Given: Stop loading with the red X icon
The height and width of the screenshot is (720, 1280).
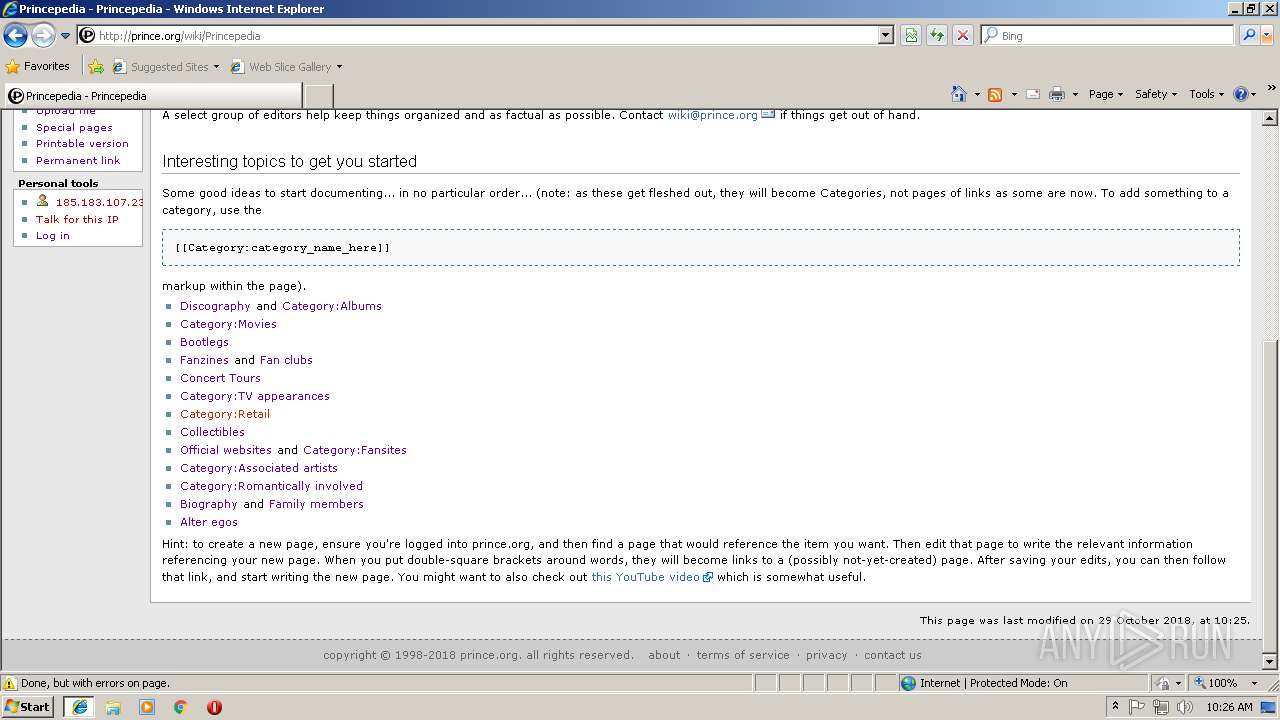Looking at the screenshot, I should [x=962, y=36].
